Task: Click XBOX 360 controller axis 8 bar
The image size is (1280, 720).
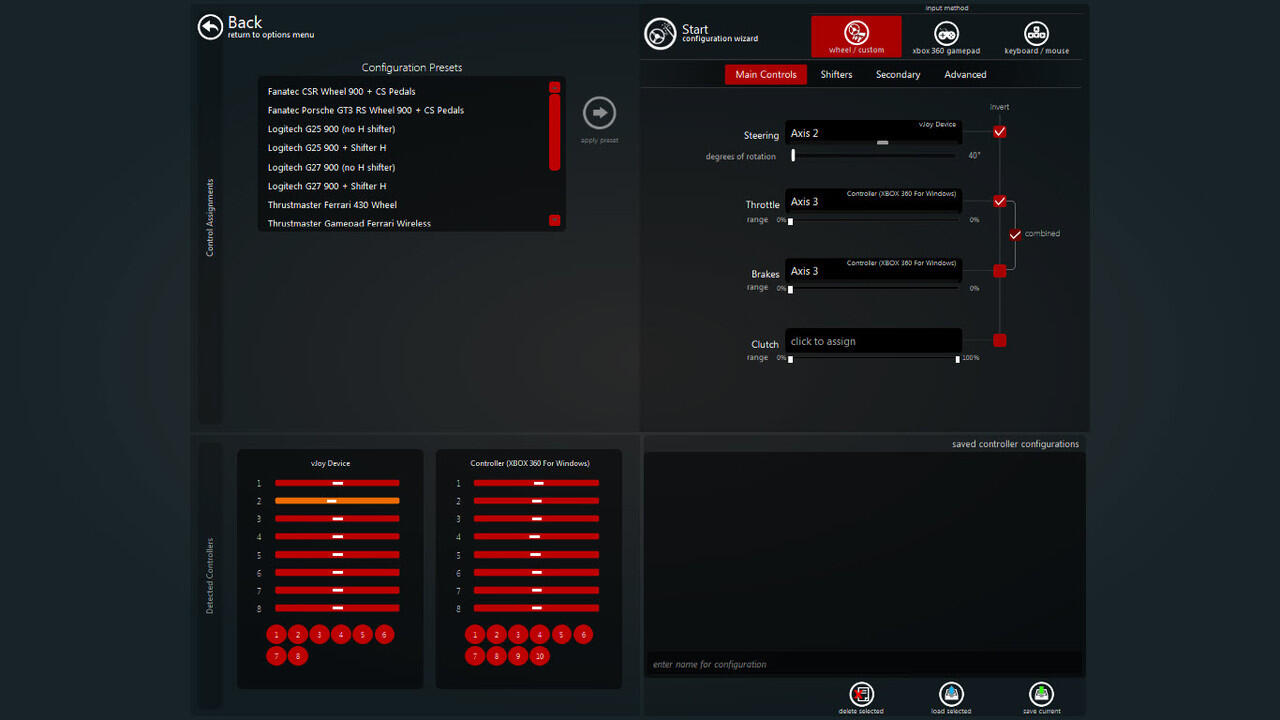Action: [x=536, y=608]
